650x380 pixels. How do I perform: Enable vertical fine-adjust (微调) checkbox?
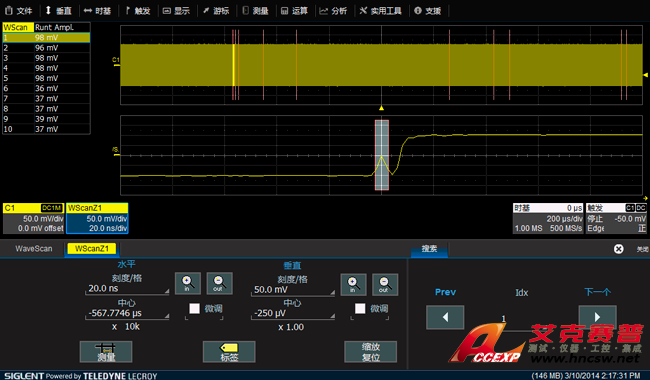click(360, 308)
